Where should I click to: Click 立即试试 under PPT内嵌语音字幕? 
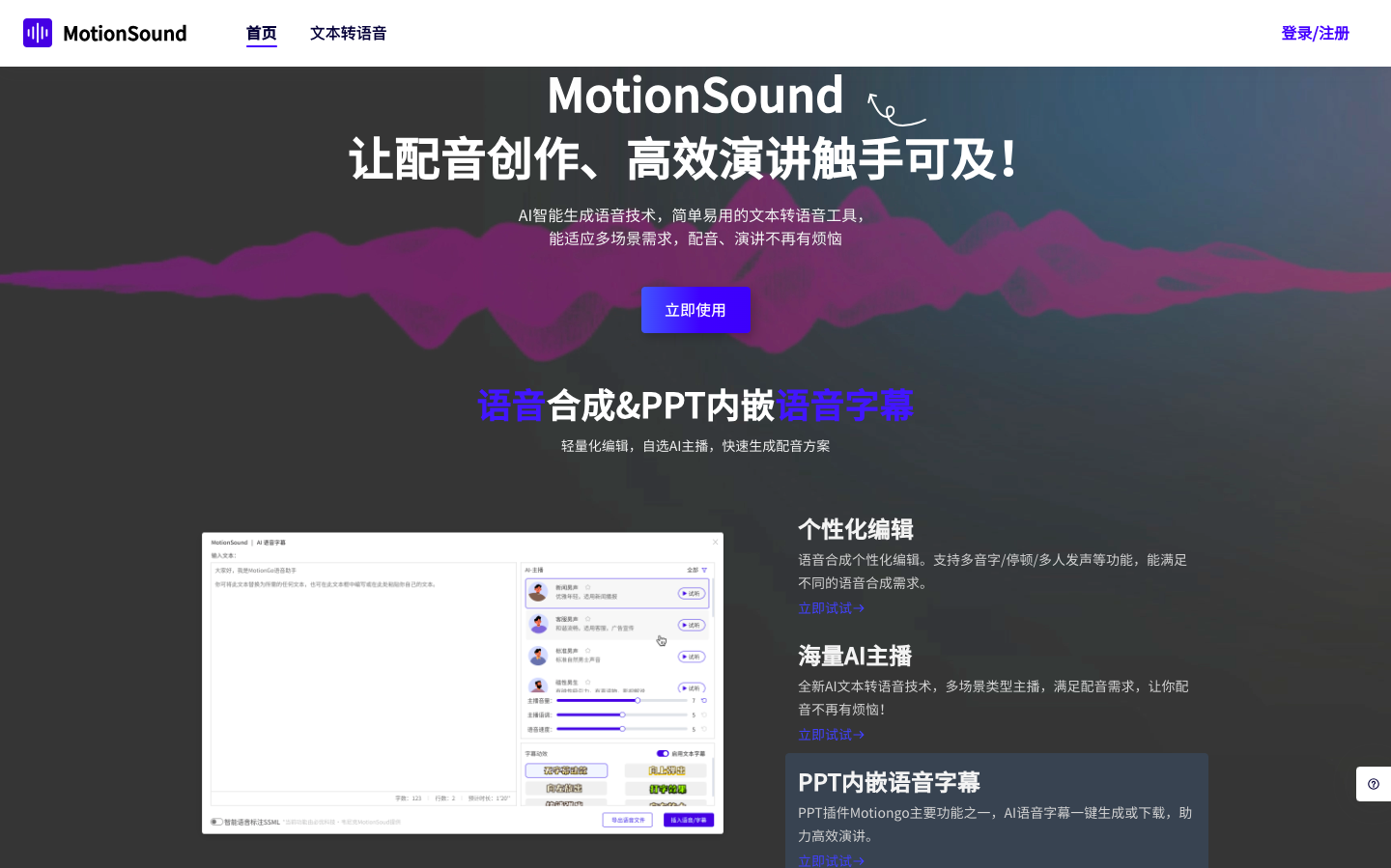[831, 860]
